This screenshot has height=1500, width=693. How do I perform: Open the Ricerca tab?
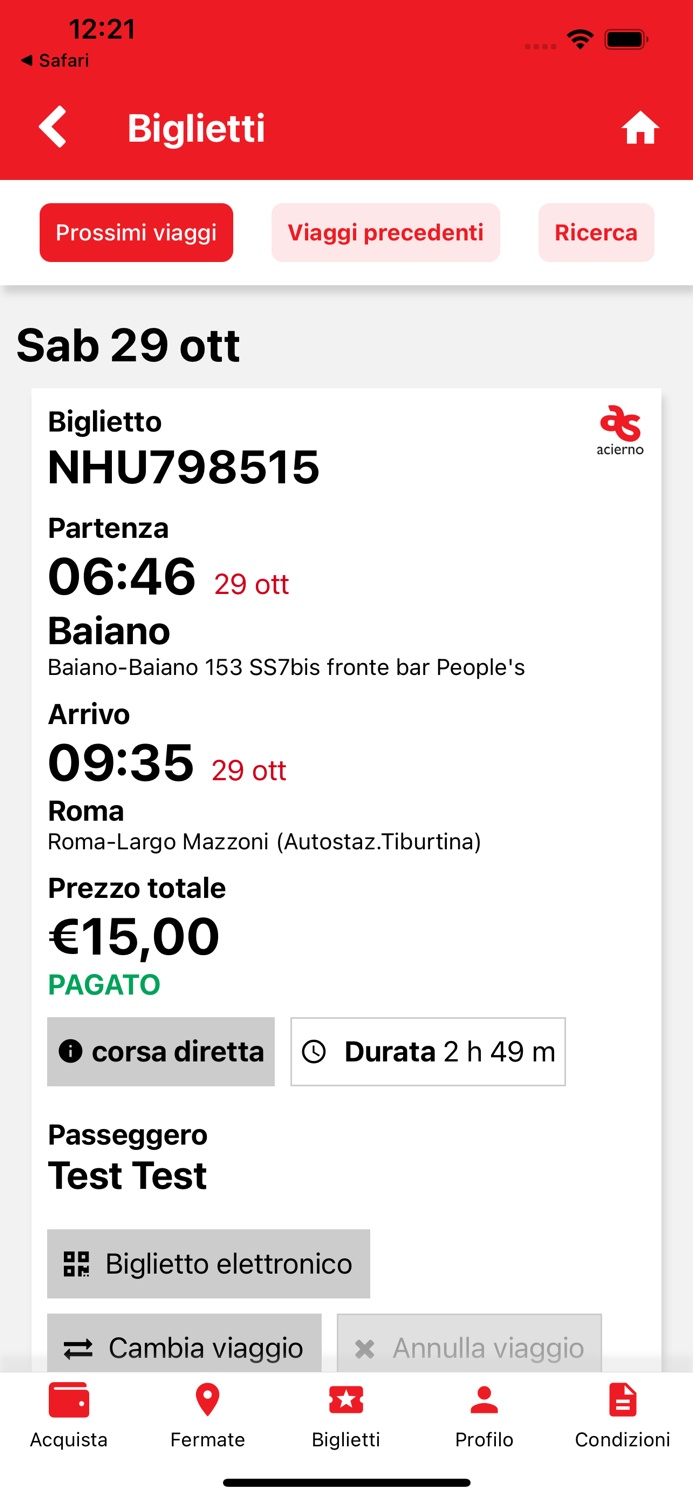596,233
